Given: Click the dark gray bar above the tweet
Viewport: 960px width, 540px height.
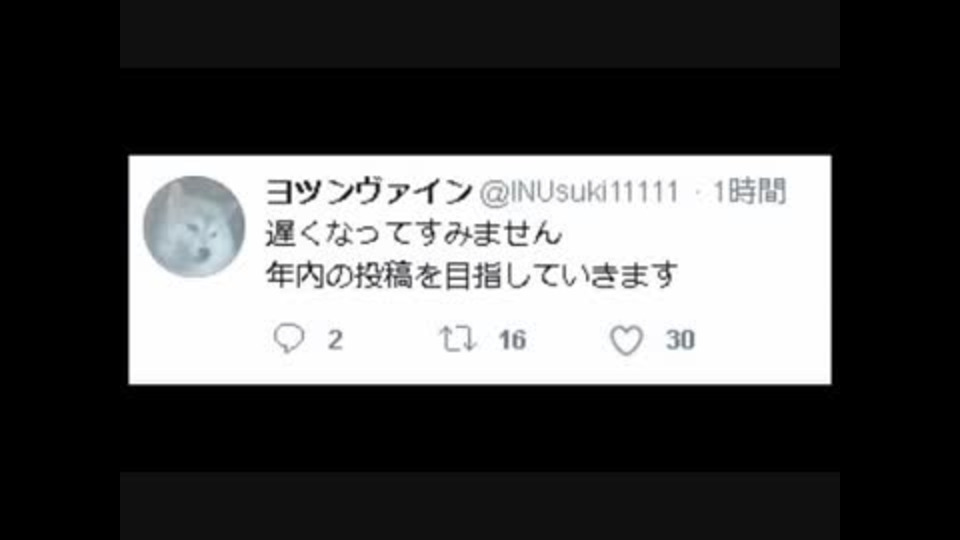Looking at the screenshot, I should coord(479,34).
